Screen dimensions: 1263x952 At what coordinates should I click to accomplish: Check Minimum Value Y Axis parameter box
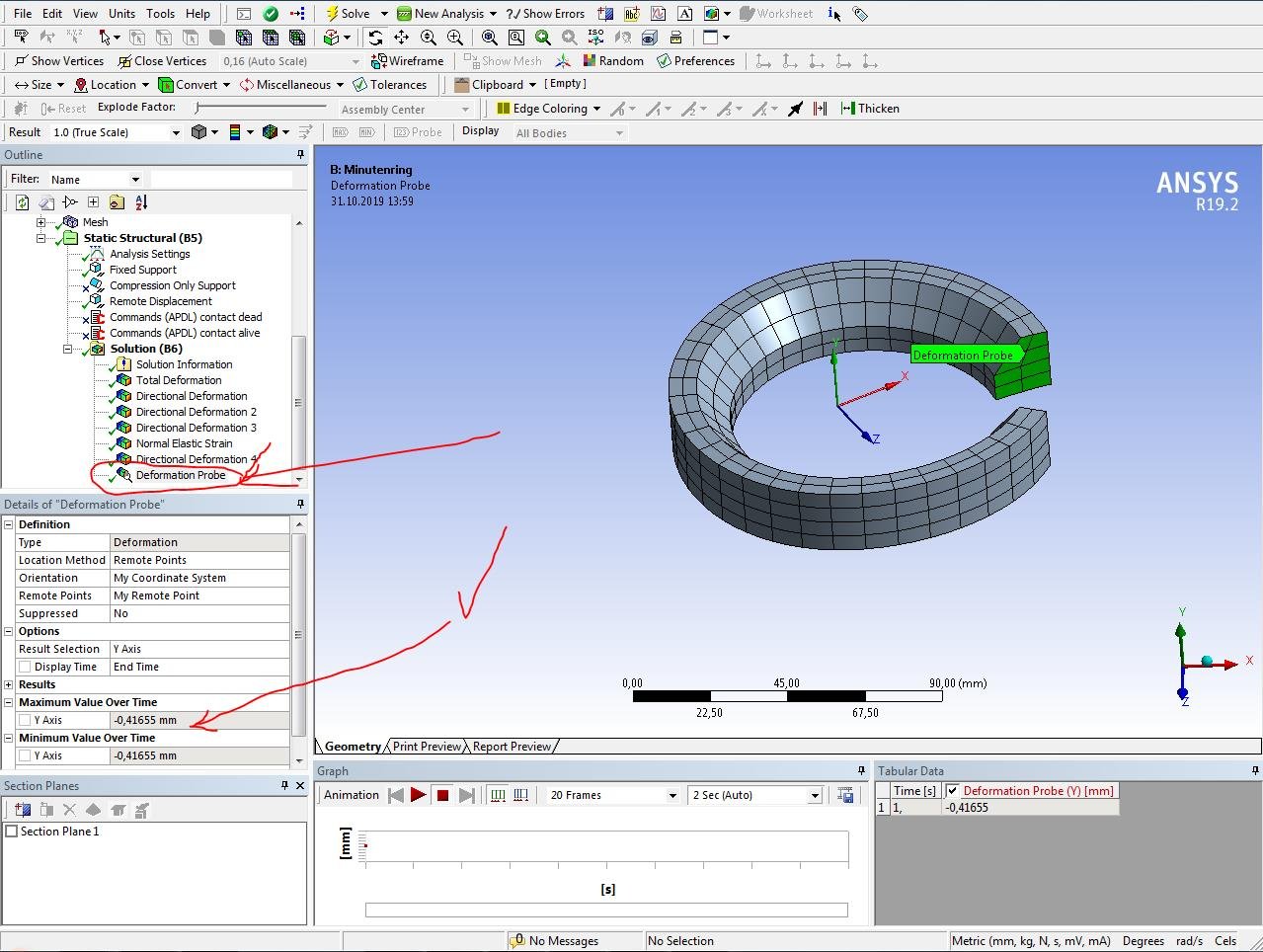[25, 755]
